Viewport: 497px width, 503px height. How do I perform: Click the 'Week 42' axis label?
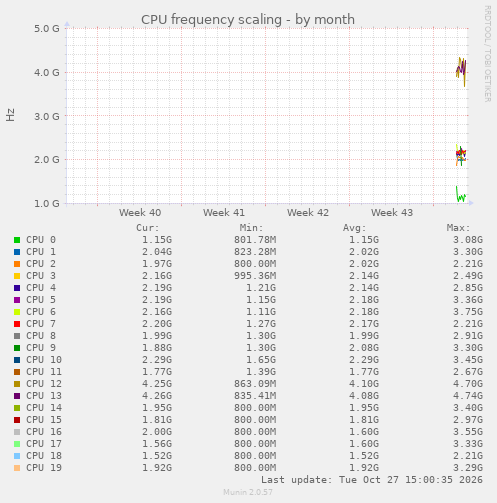308,213
